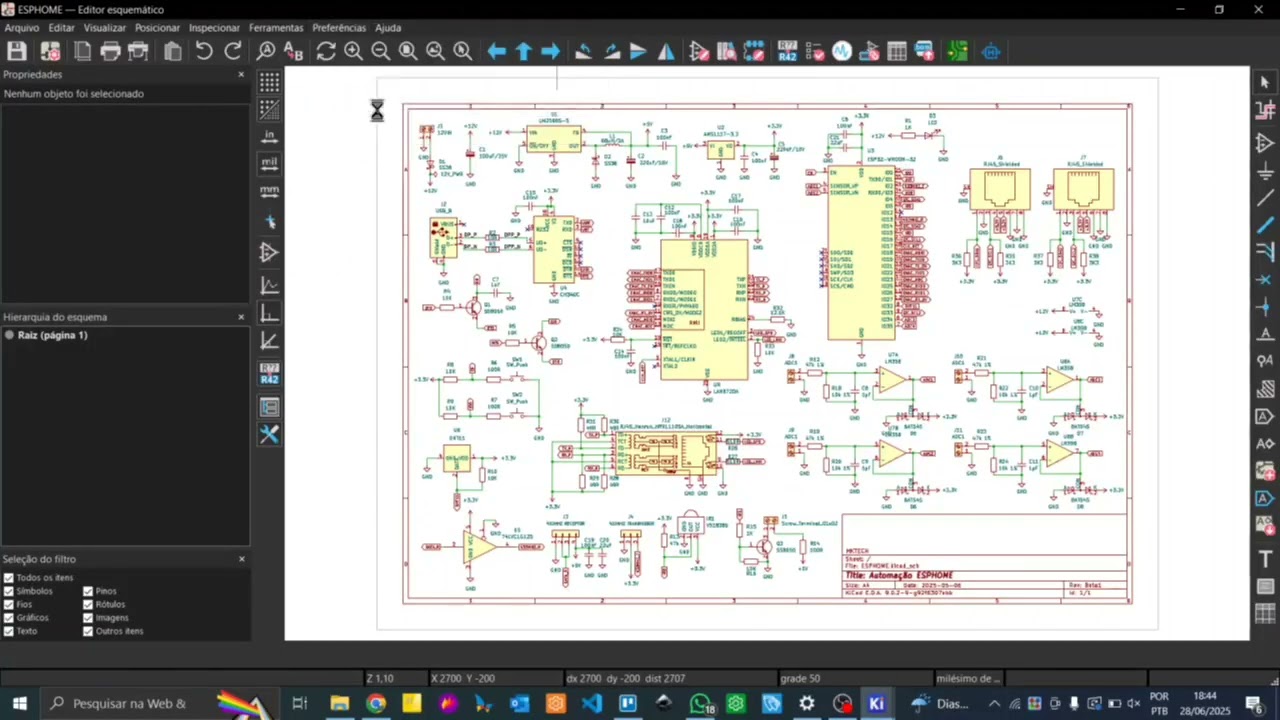Image resolution: width=1280 pixels, height=720 pixels.
Task: Select the No-Connect flag tool
Action: 1265,280
